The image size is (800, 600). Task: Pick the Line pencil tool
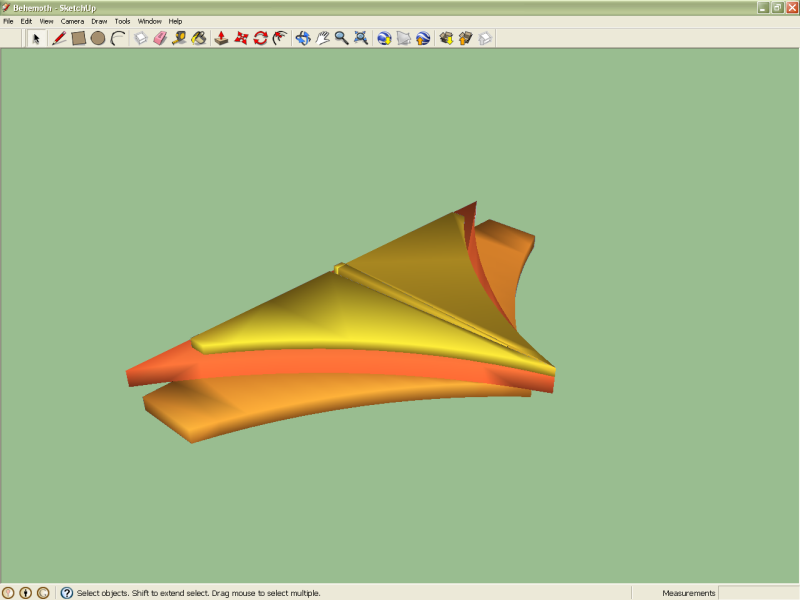(59, 38)
